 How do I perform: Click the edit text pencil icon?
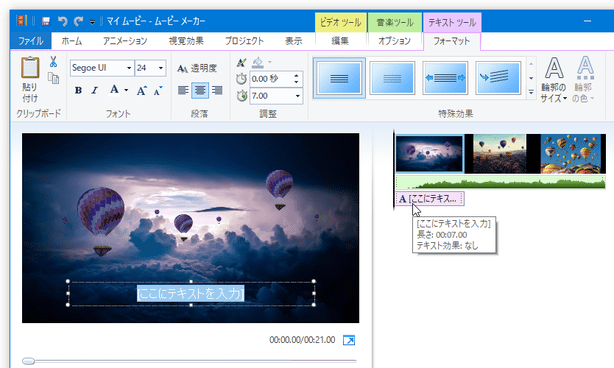tap(242, 62)
